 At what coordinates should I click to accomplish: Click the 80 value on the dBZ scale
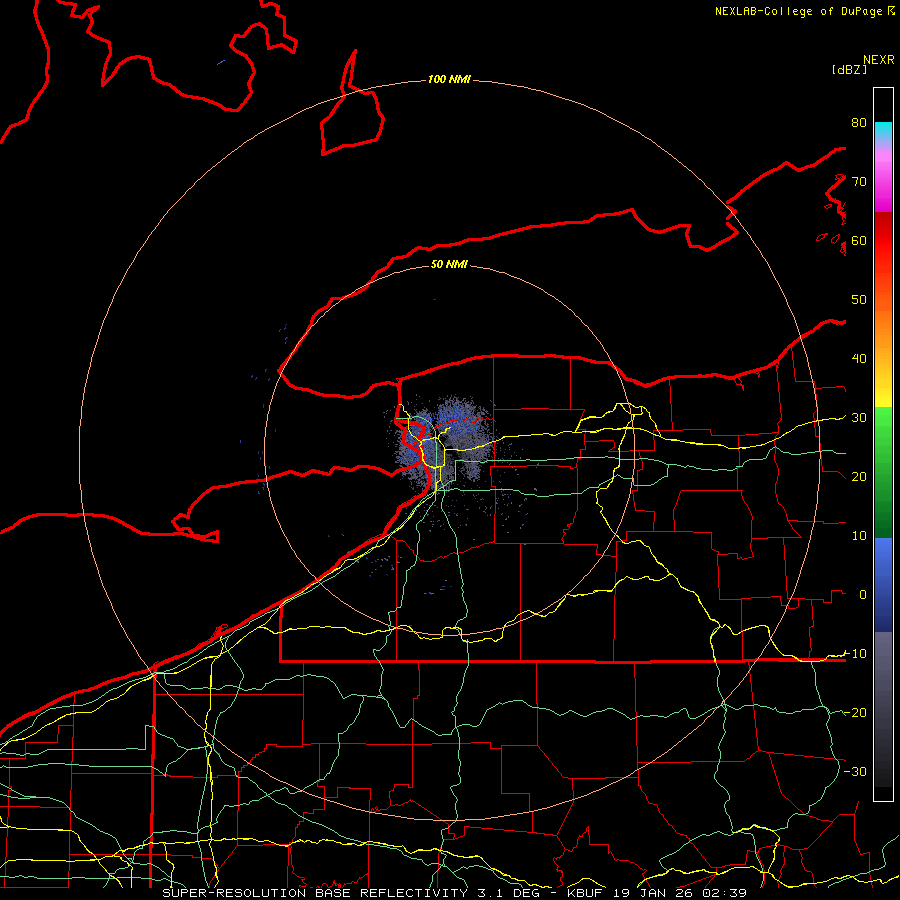point(859,122)
